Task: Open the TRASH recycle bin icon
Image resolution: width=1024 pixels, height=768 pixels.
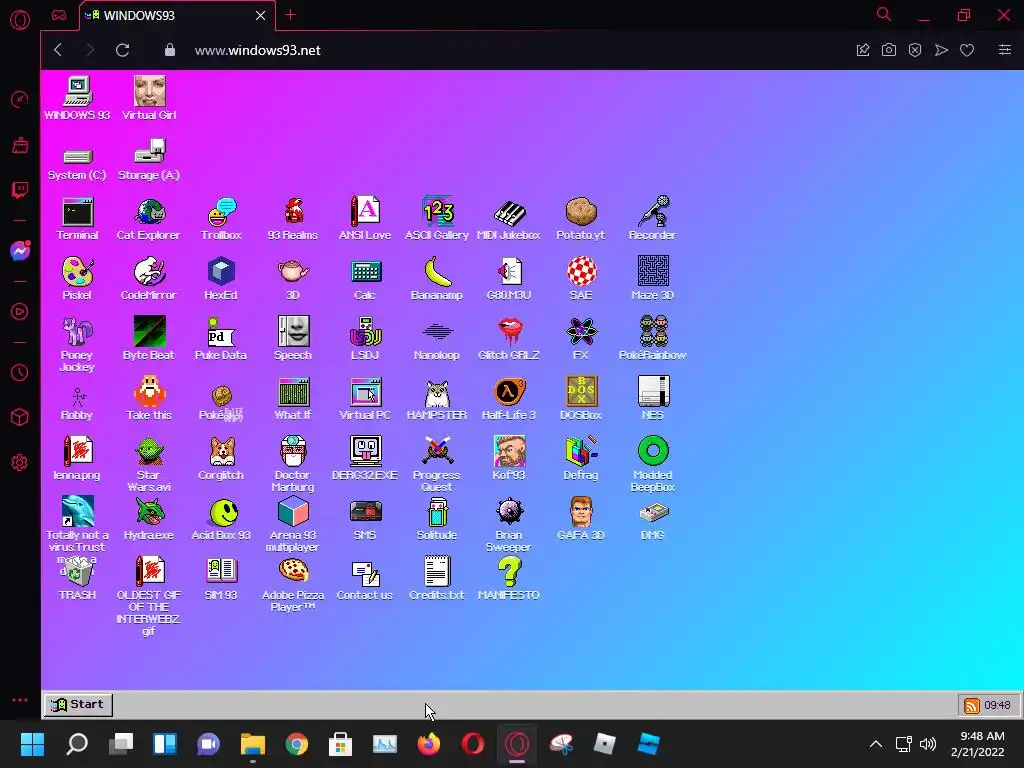Action: (x=77, y=579)
